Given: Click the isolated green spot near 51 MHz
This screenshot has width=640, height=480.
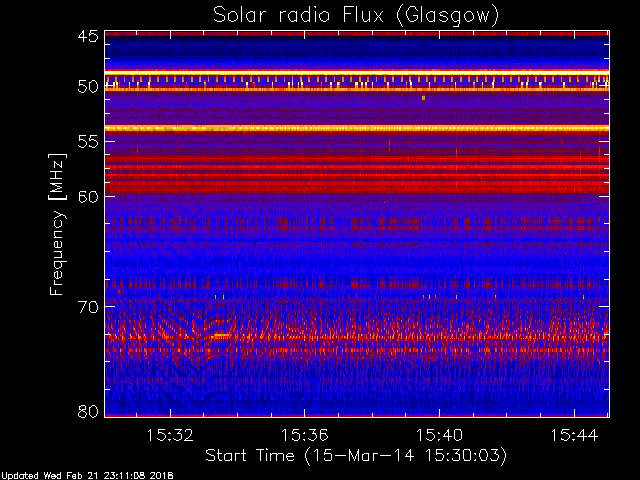Looking at the screenshot, I should [x=424, y=98].
